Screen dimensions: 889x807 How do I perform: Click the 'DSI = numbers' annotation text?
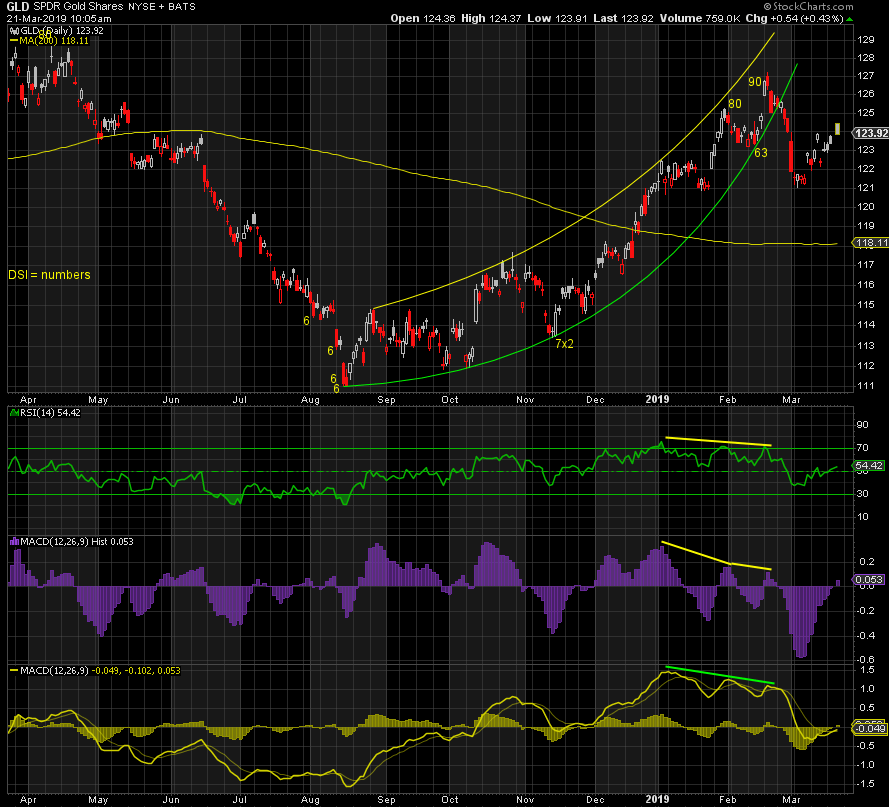point(49,274)
